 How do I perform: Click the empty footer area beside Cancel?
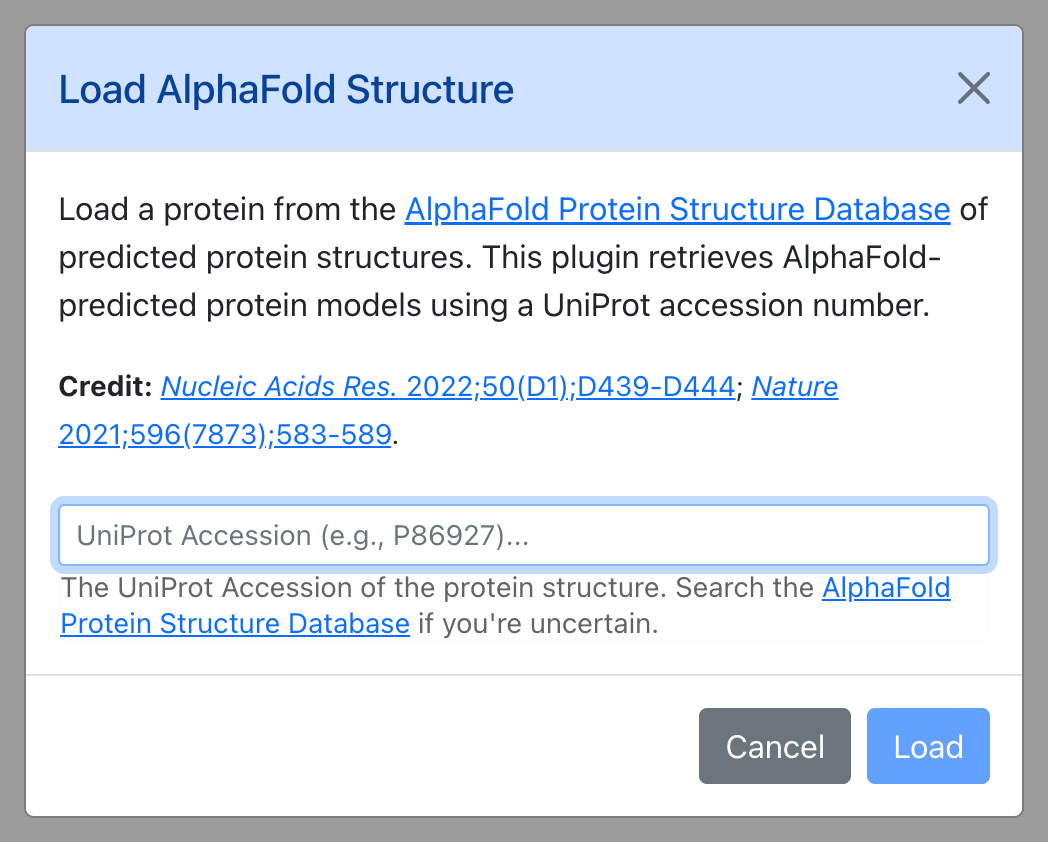(361, 746)
